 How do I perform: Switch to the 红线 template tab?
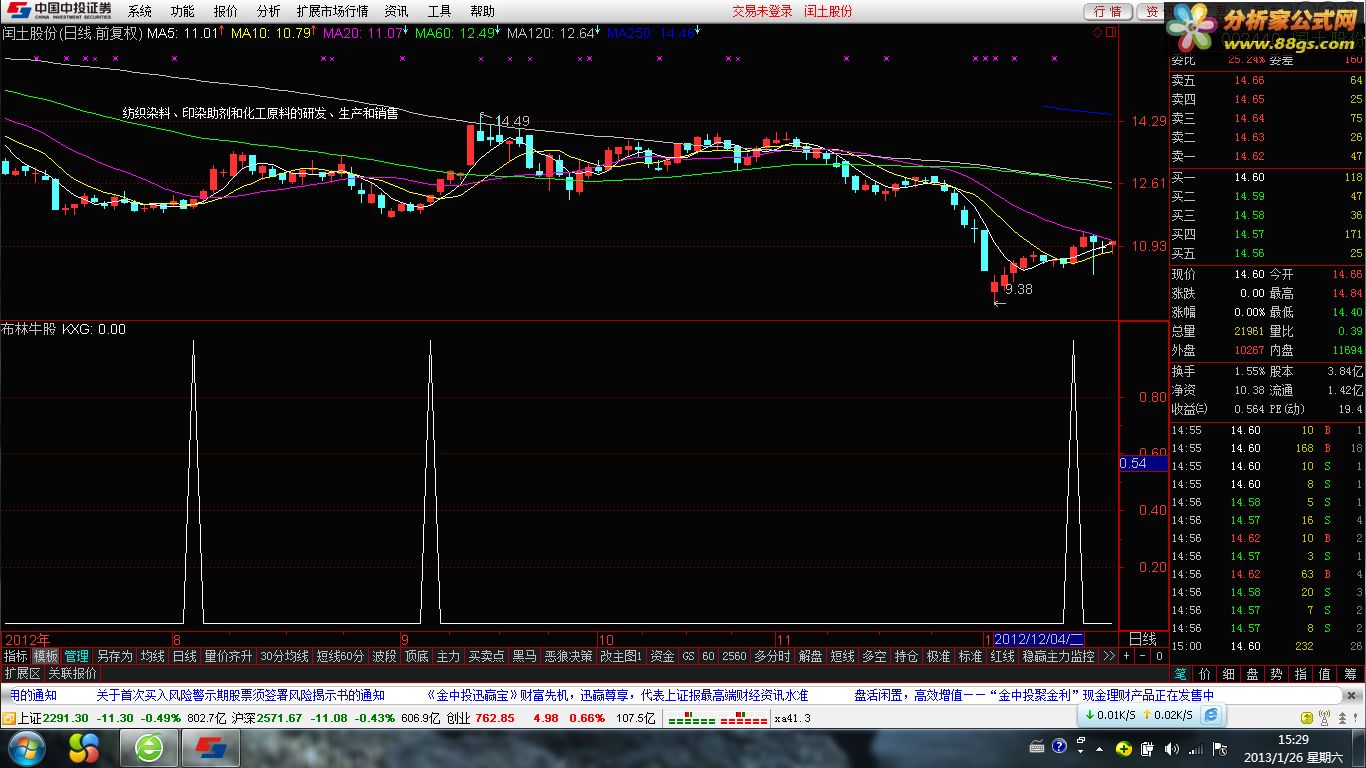[1002, 656]
